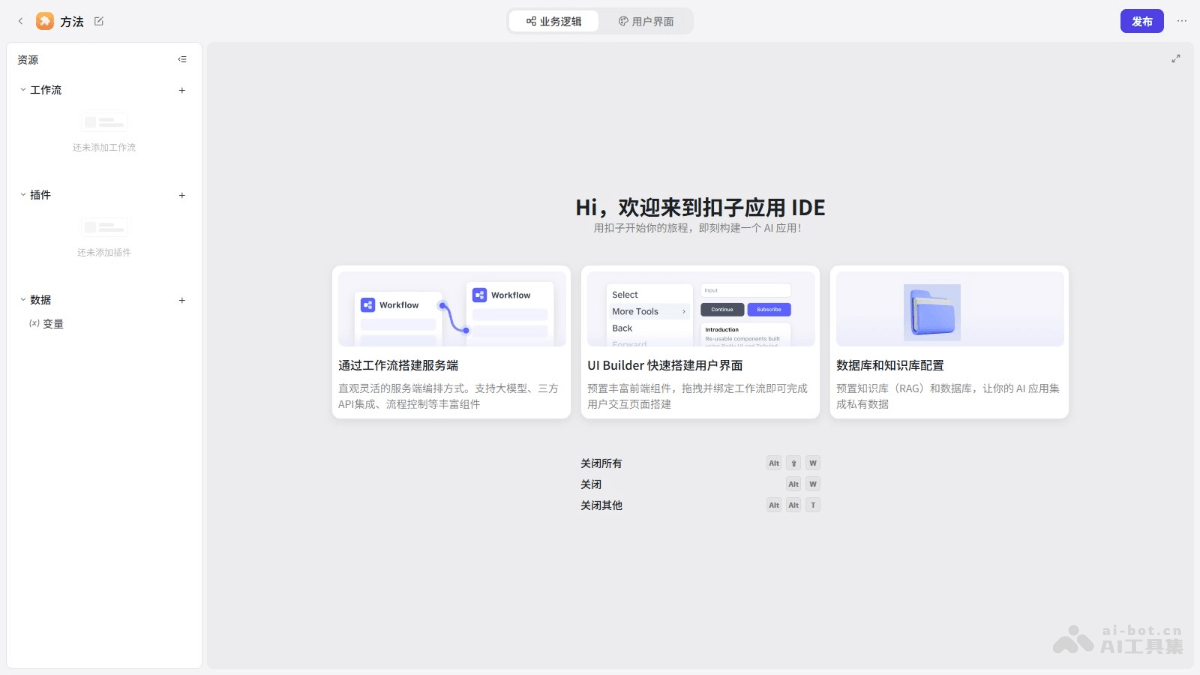Collapse the 工作流 section

(x=23, y=90)
